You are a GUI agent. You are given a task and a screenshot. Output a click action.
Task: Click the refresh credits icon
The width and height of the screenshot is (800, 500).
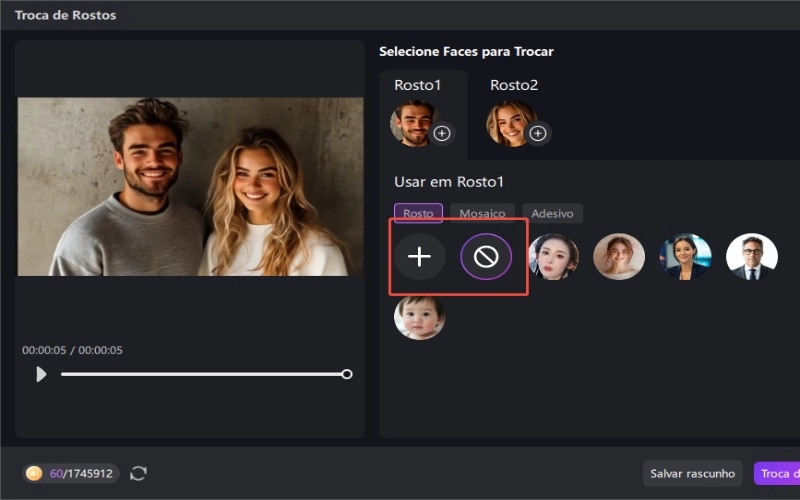[138, 473]
